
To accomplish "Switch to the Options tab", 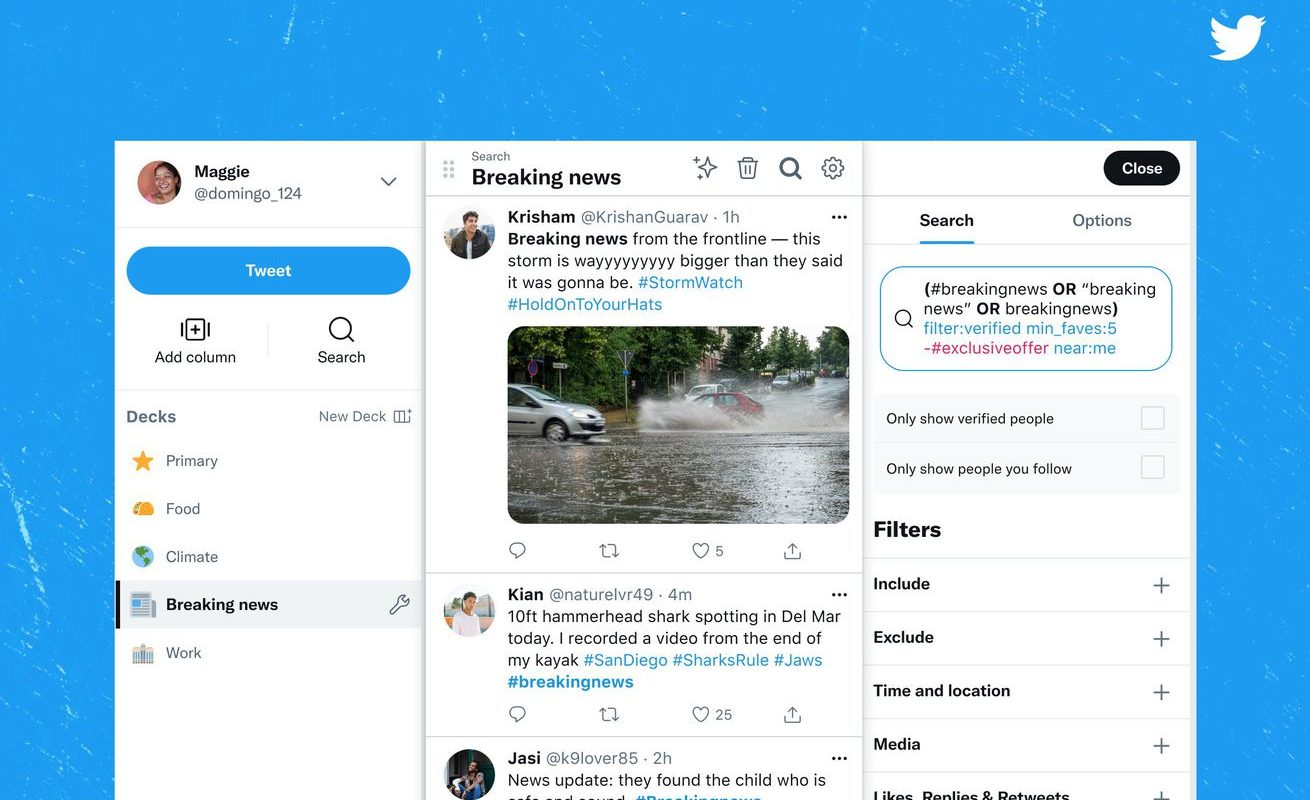I will pyautogui.click(x=1102, y=221).
